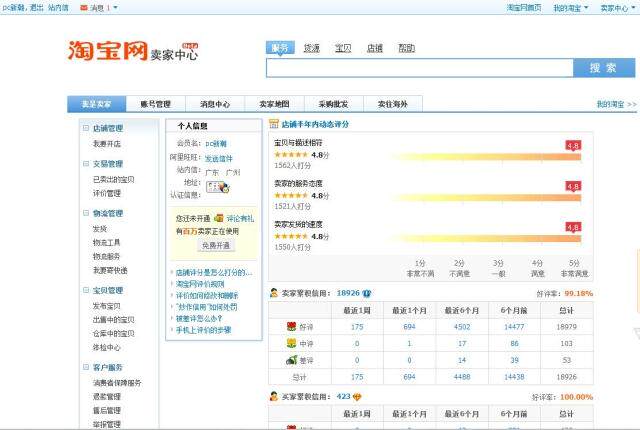
Task: Click the 4.8 badge for 卖家发货的速度
Action: [x=573, y=227]
